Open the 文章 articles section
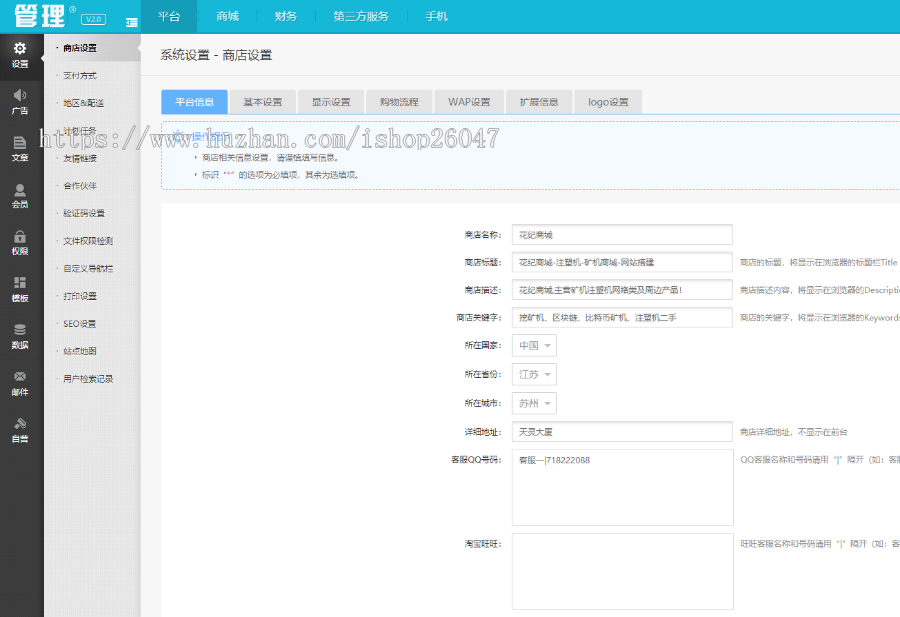900x617 pixels. tap(21, 148)
